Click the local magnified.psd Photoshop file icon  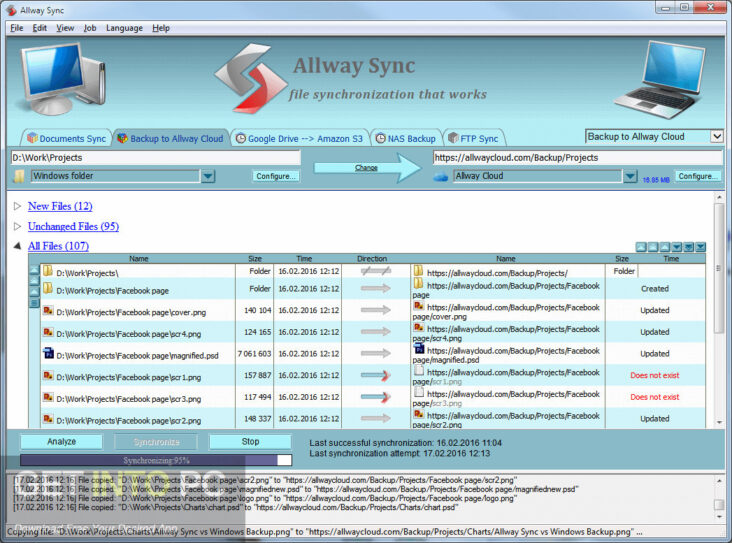(48, 353)
